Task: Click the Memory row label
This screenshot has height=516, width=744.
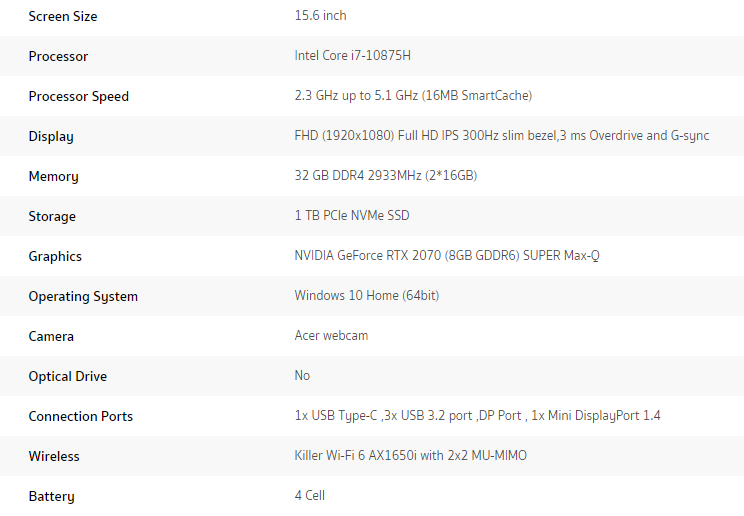Action: coord(54,177)
